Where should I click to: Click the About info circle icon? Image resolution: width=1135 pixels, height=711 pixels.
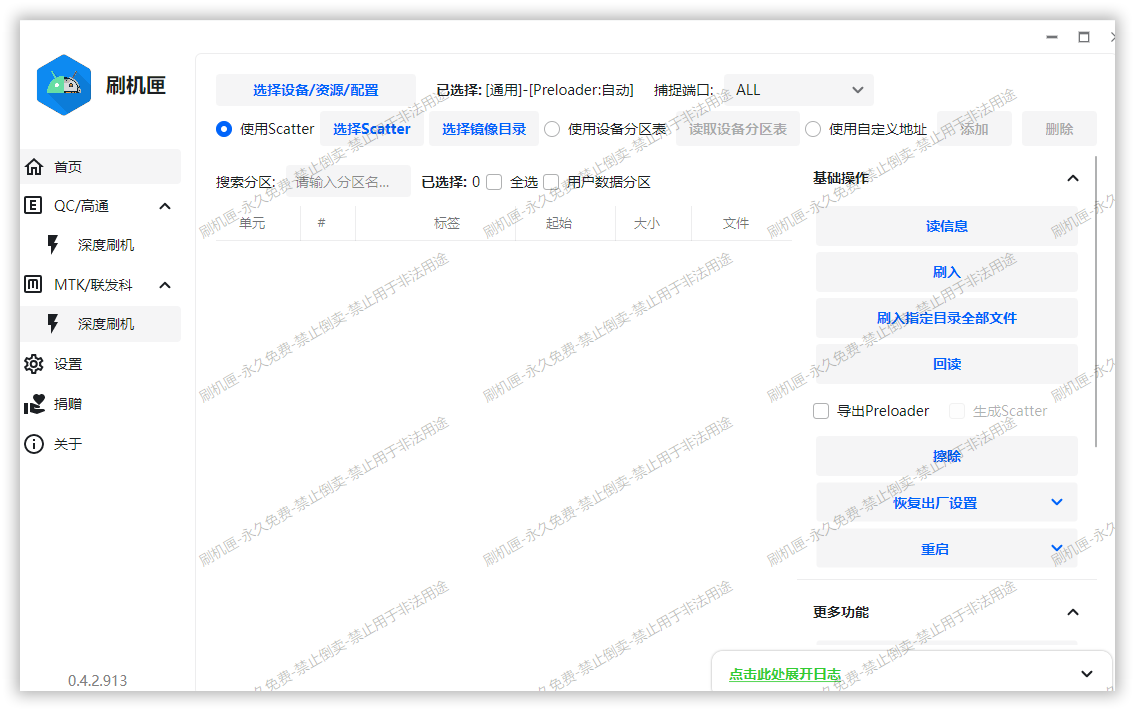34,444
